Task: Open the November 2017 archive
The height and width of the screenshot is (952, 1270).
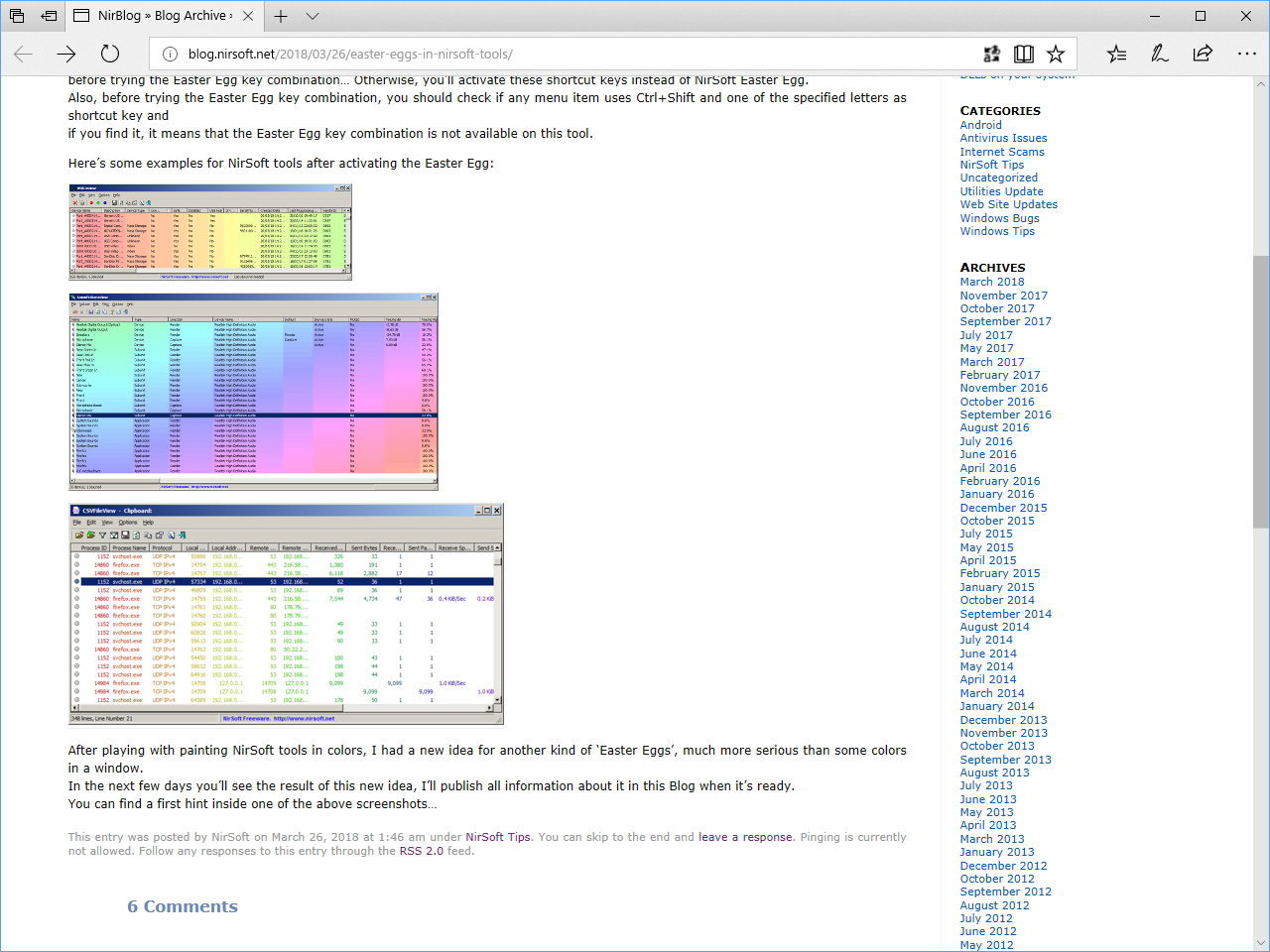Action: coord(1004,296)
